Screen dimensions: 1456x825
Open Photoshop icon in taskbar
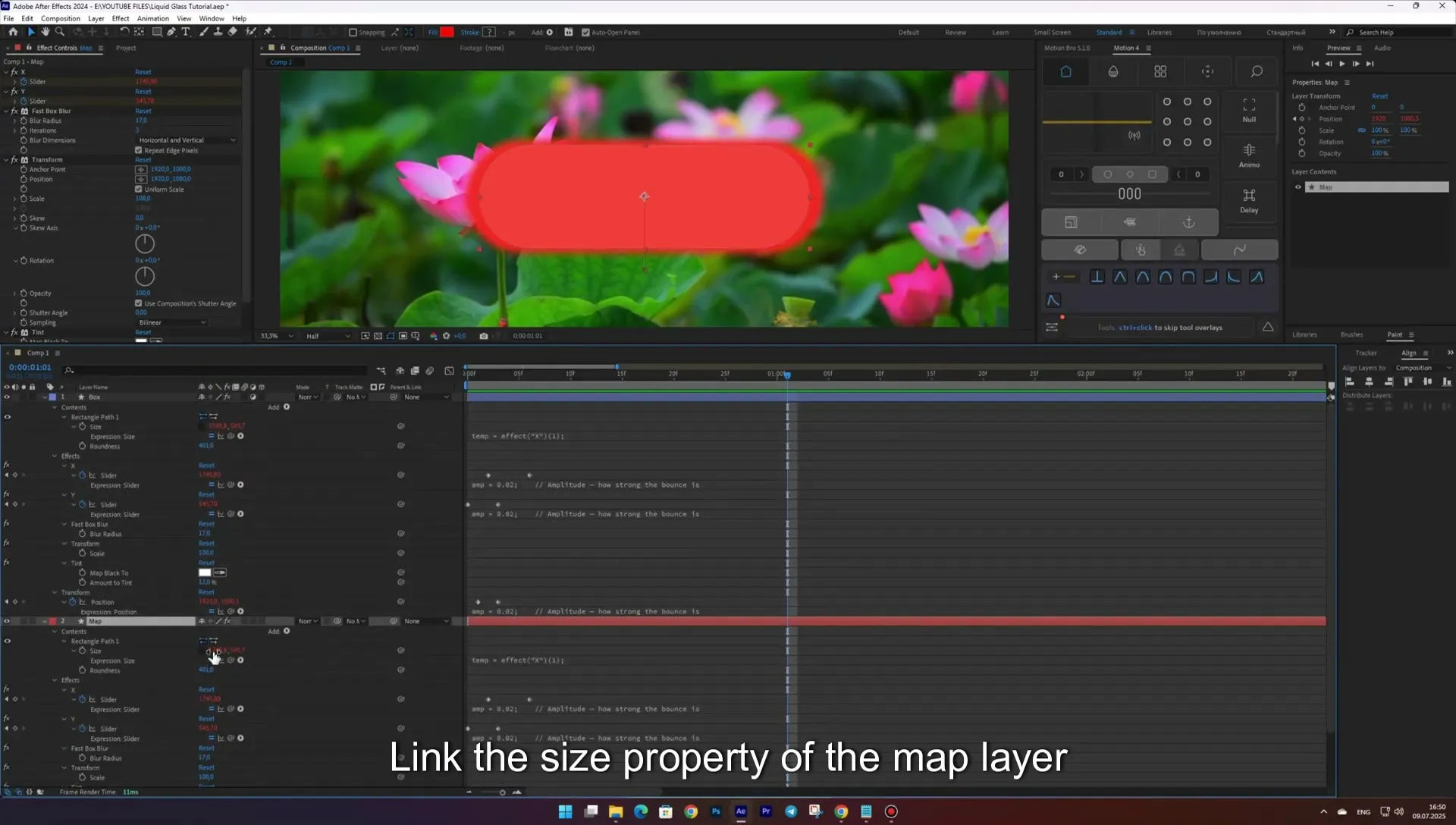716,811
